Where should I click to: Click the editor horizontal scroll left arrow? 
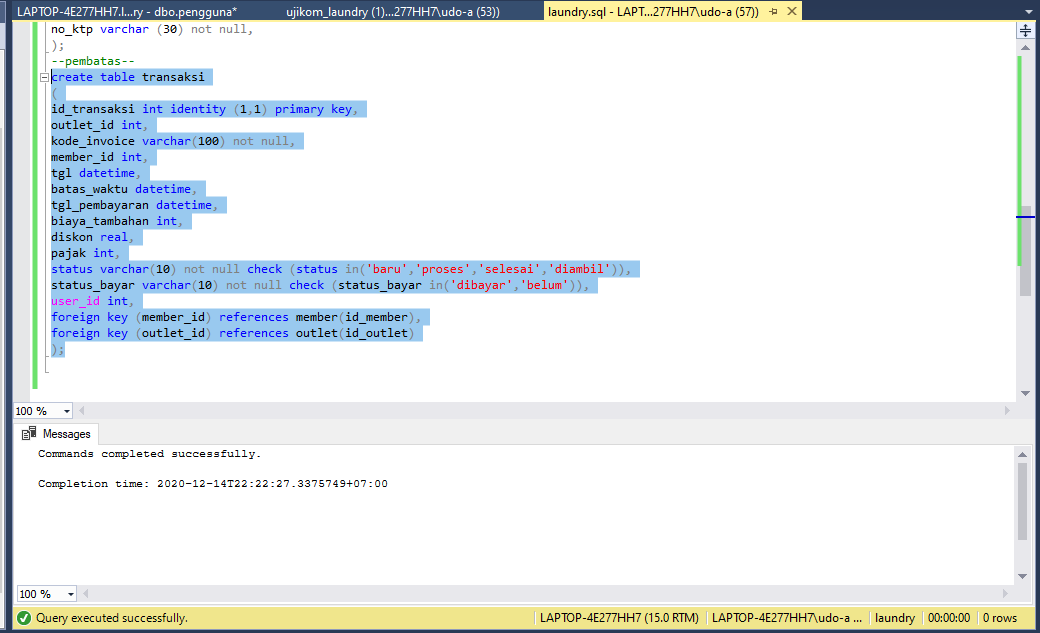click(82, 411)
